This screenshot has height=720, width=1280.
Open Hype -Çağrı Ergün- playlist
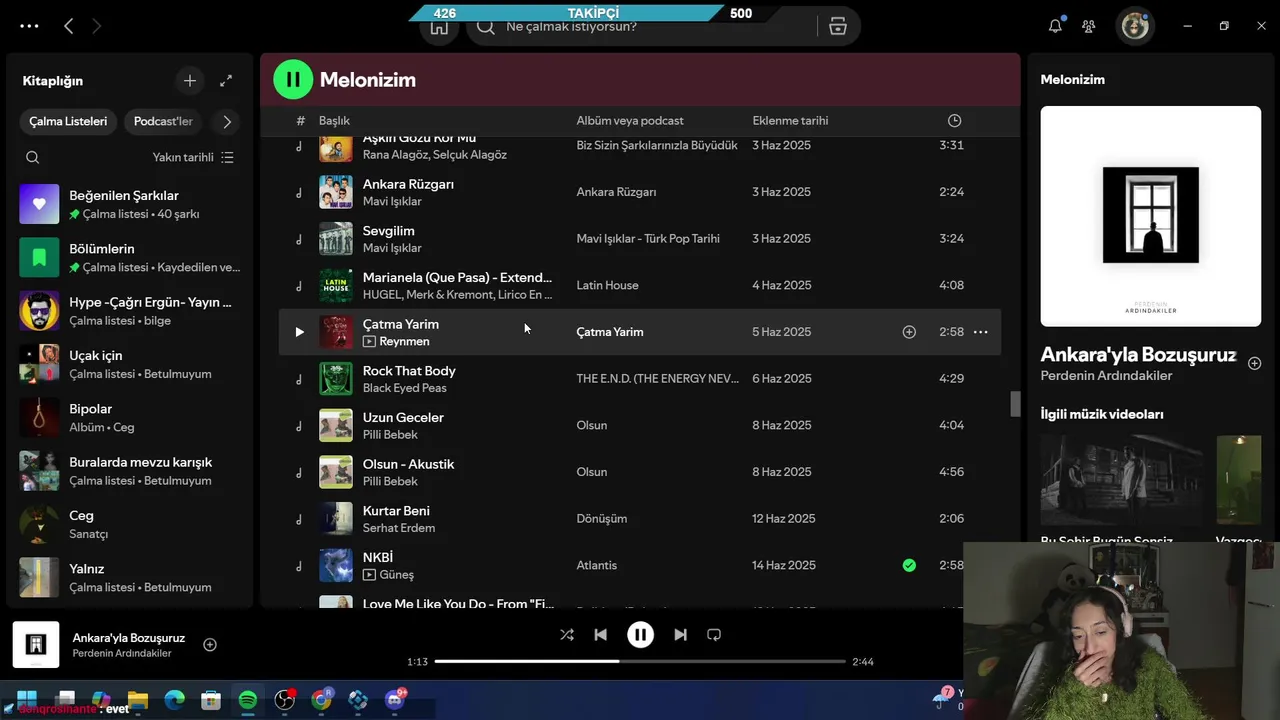[130, 311]
